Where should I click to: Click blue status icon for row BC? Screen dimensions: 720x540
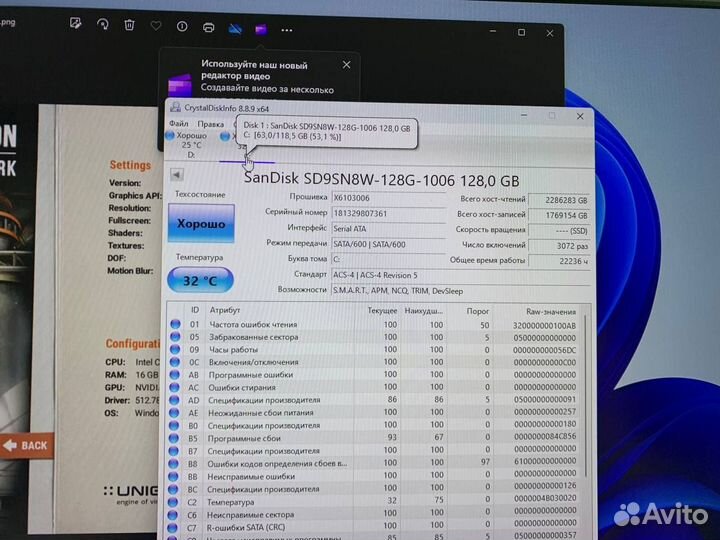pos(174,489)
